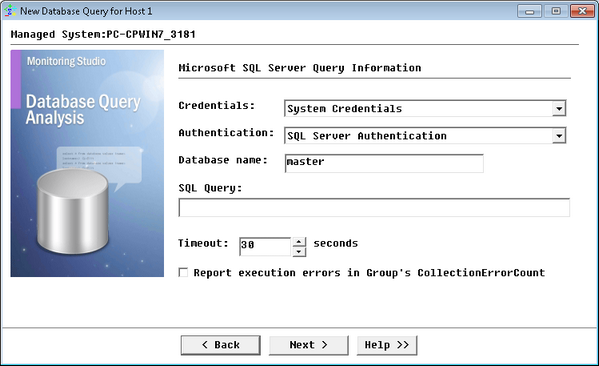Click the Timeout: label
Viewport: 599px width, 366px height.
click(203, 243)
